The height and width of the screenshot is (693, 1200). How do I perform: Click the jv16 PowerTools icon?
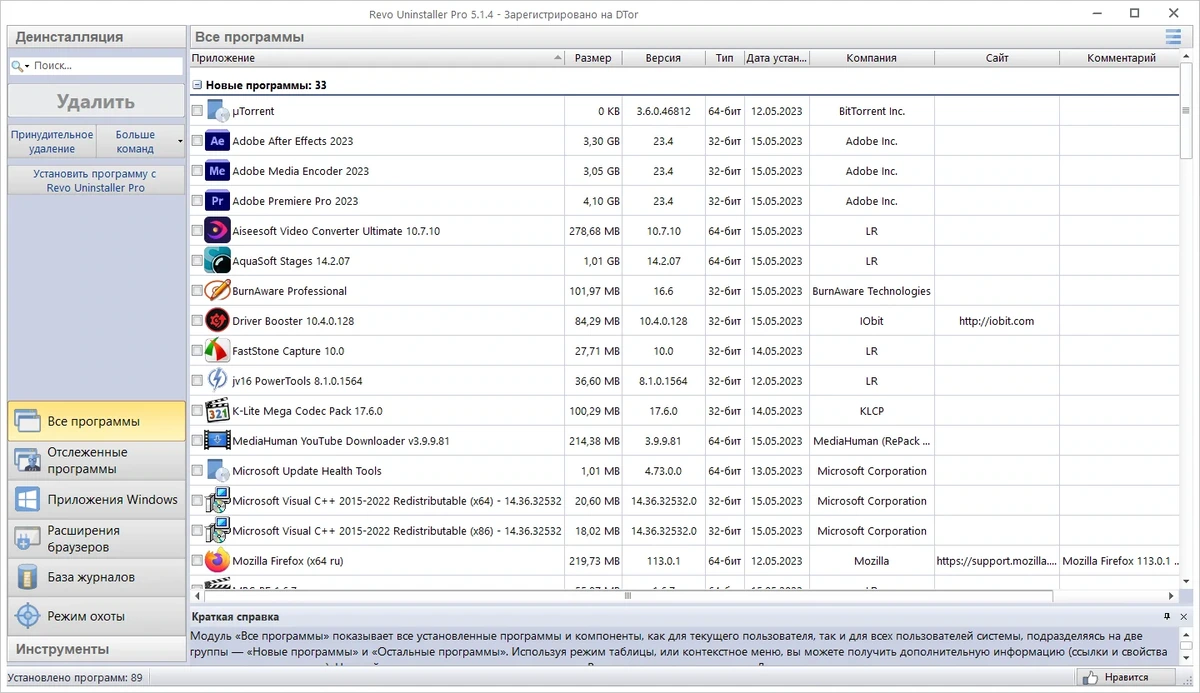[x=217, y=381]
